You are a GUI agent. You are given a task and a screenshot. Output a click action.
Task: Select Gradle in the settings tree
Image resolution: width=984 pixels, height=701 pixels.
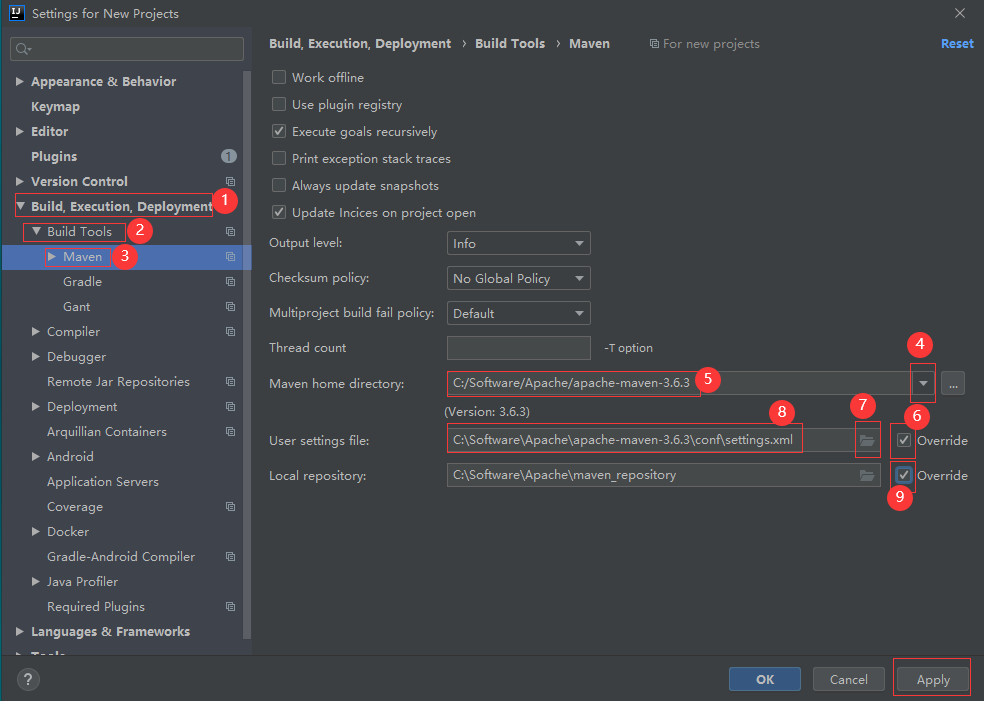click(82, 282)
